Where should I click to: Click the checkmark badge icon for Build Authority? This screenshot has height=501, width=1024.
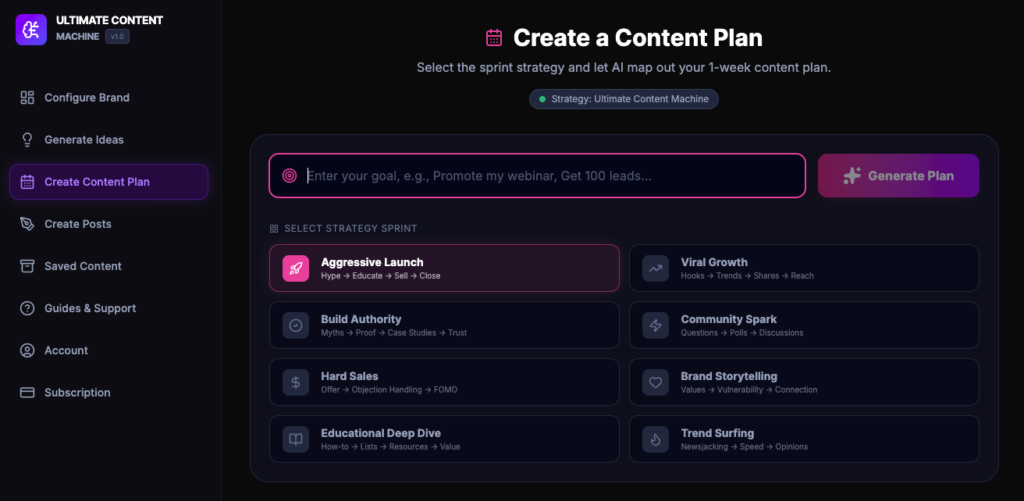coord(296,325)
